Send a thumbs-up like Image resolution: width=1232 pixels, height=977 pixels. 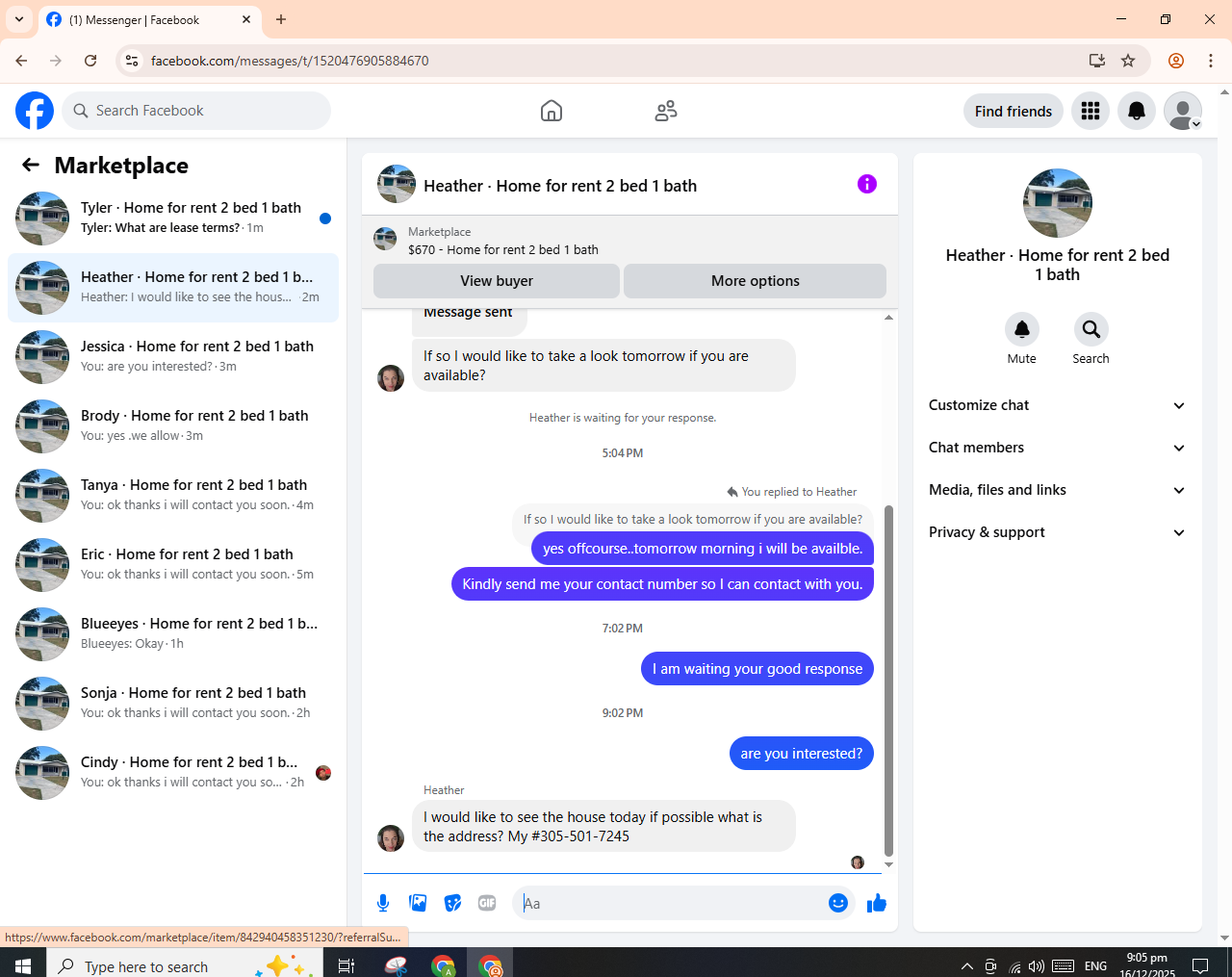click(x=877, y=903)
